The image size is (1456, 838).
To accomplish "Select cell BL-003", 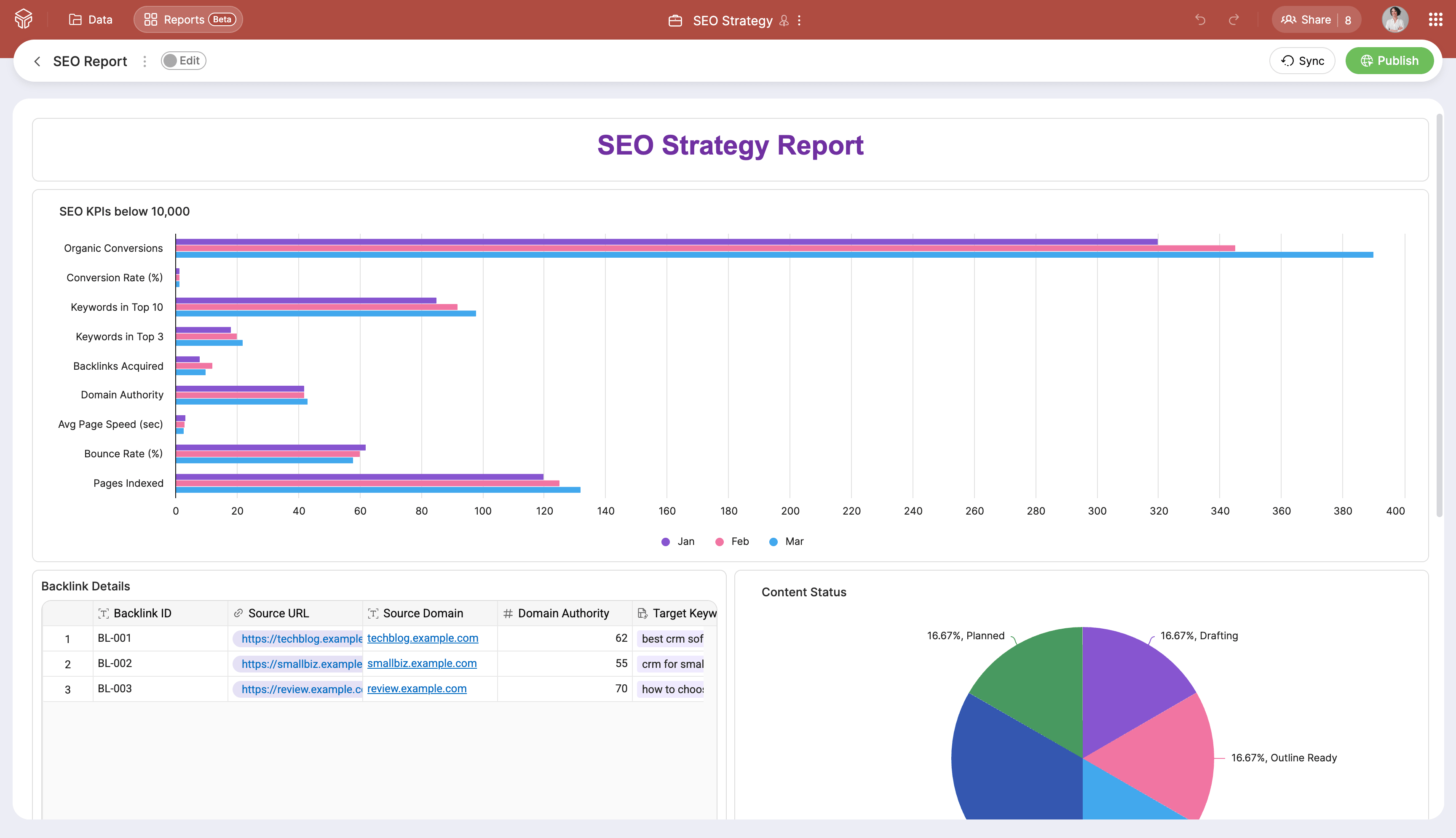I will pos(160,689).
